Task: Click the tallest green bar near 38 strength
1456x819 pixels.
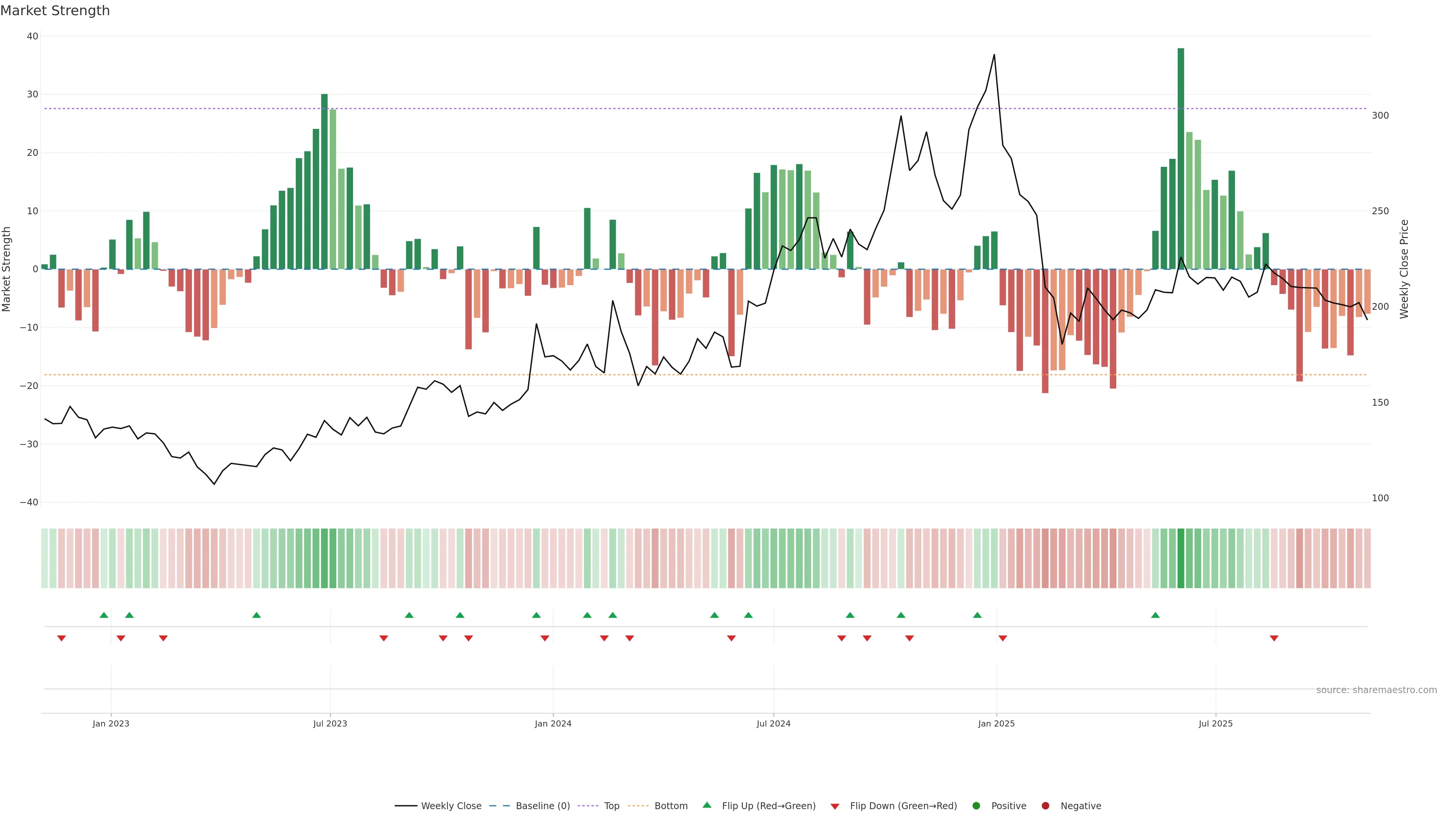Action: (1181, 158)
